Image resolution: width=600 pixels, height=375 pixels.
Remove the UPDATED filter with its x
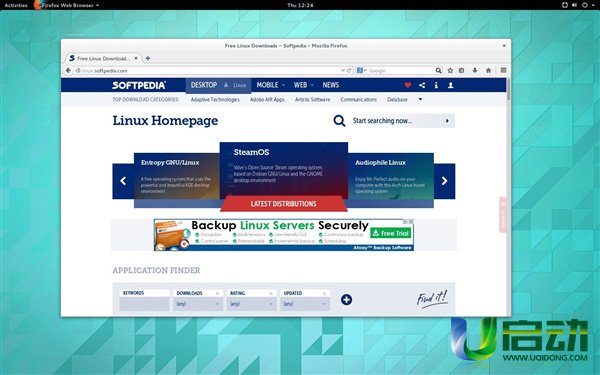[x=324, y=293]
